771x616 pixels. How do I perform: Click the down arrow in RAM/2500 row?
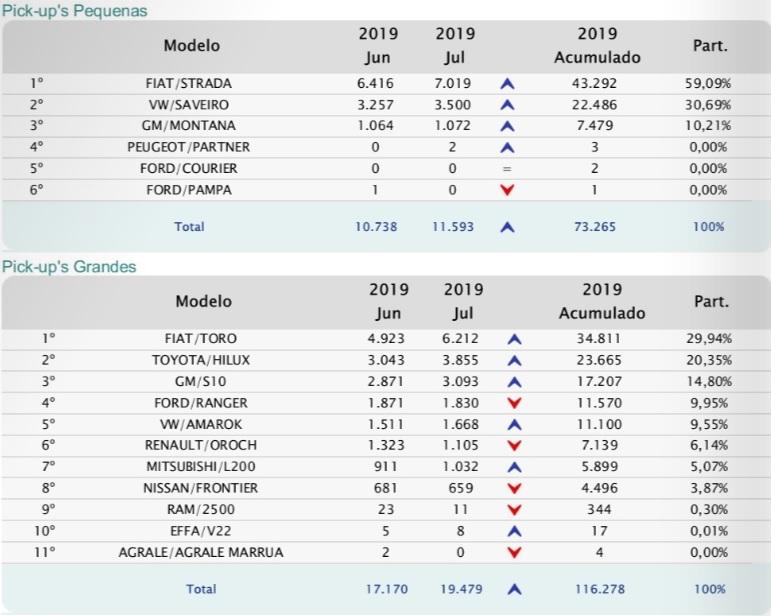(514, 510)
